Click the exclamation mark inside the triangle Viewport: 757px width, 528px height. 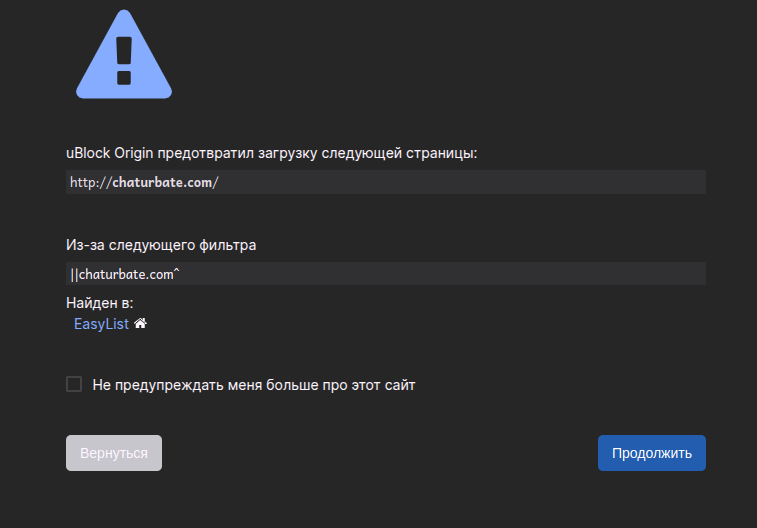[x=124, y=61]
